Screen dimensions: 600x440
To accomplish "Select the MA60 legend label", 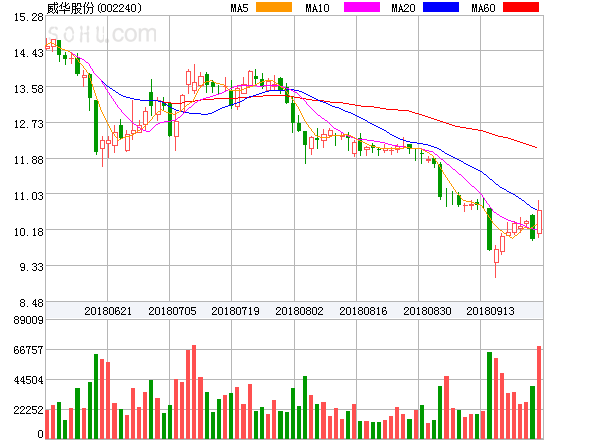I will 483,8.
